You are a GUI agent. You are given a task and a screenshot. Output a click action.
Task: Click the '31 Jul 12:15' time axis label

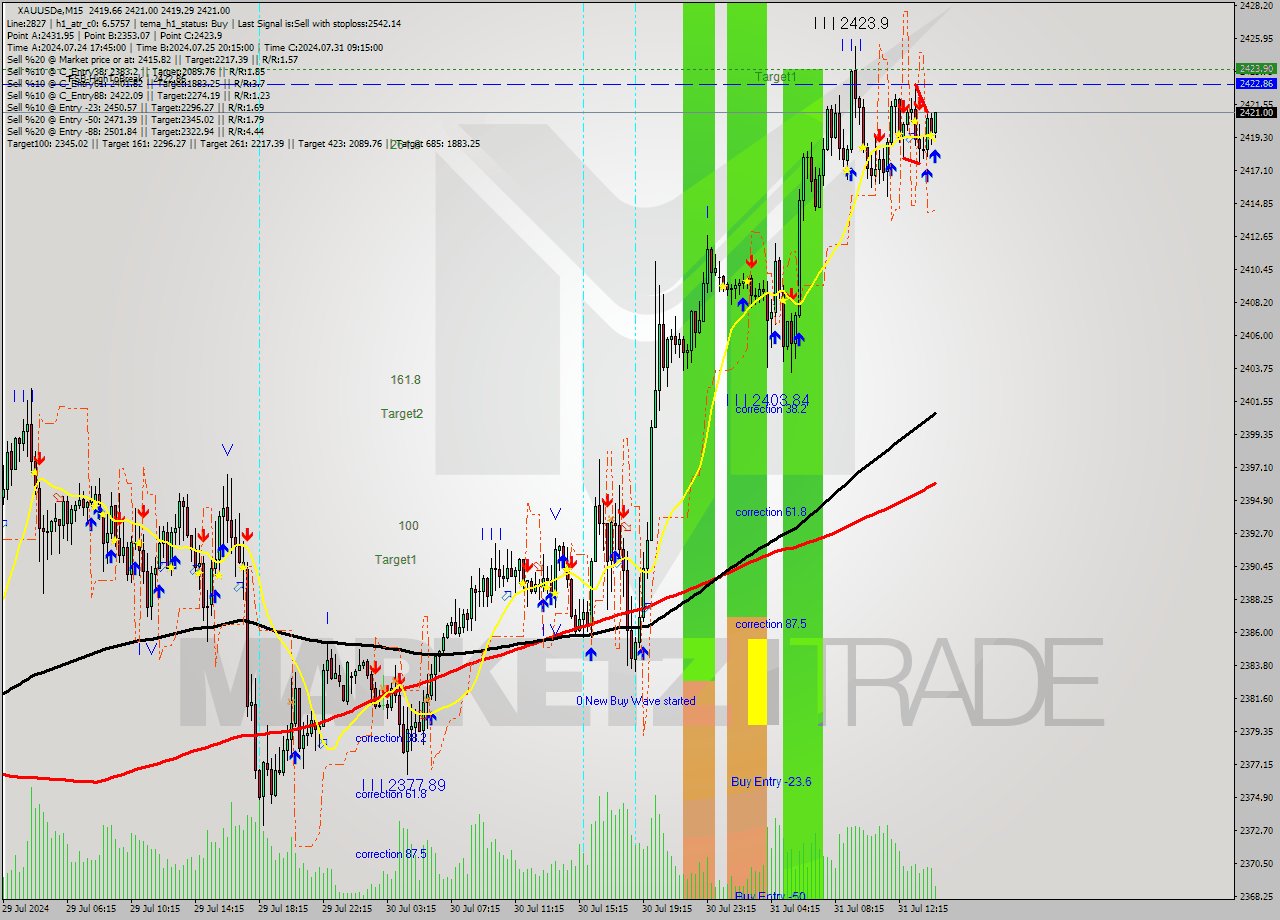(923, 909)
